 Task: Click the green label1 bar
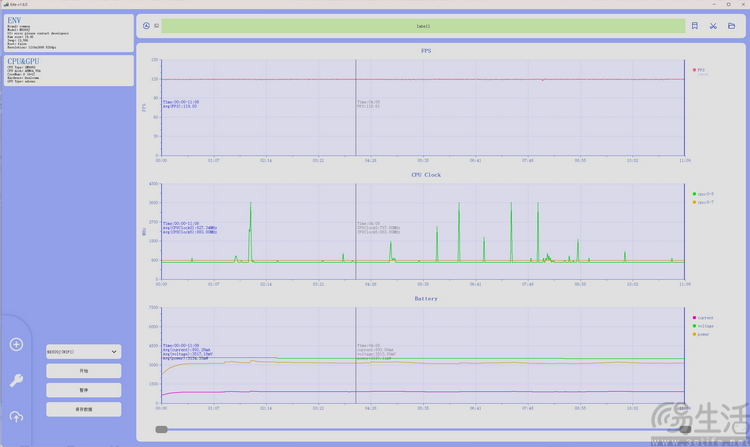click(x=423, y=26)
